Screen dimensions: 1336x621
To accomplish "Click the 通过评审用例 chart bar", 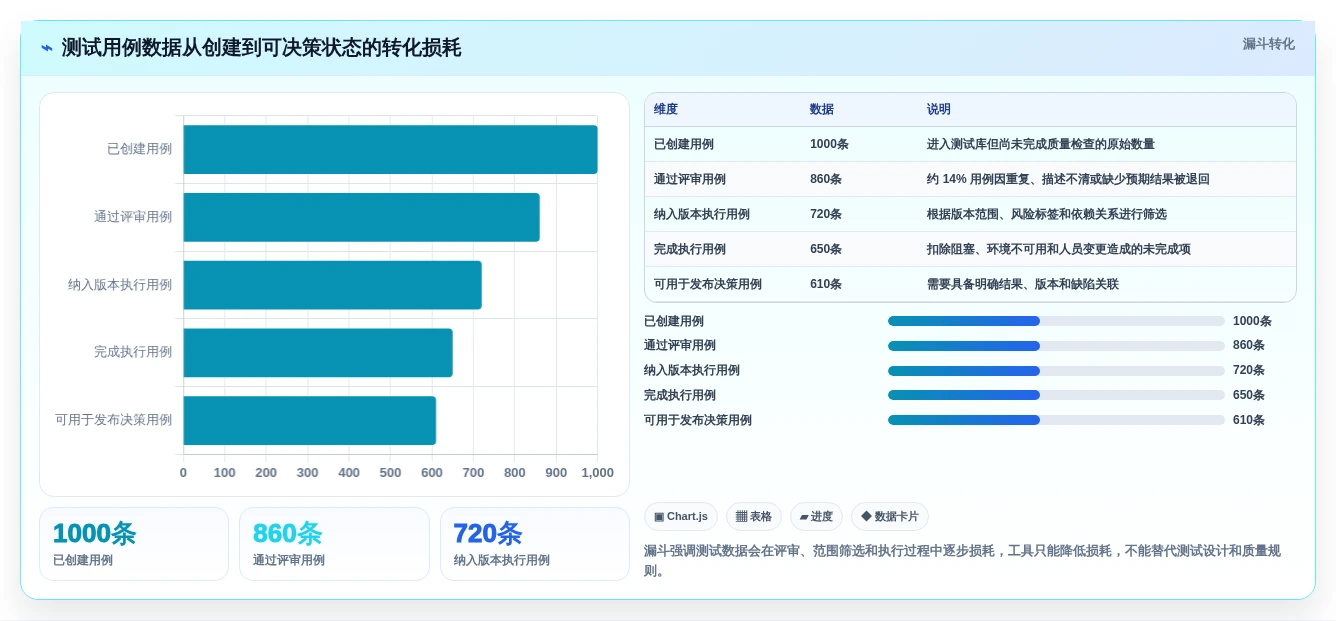I will [361, 217].
